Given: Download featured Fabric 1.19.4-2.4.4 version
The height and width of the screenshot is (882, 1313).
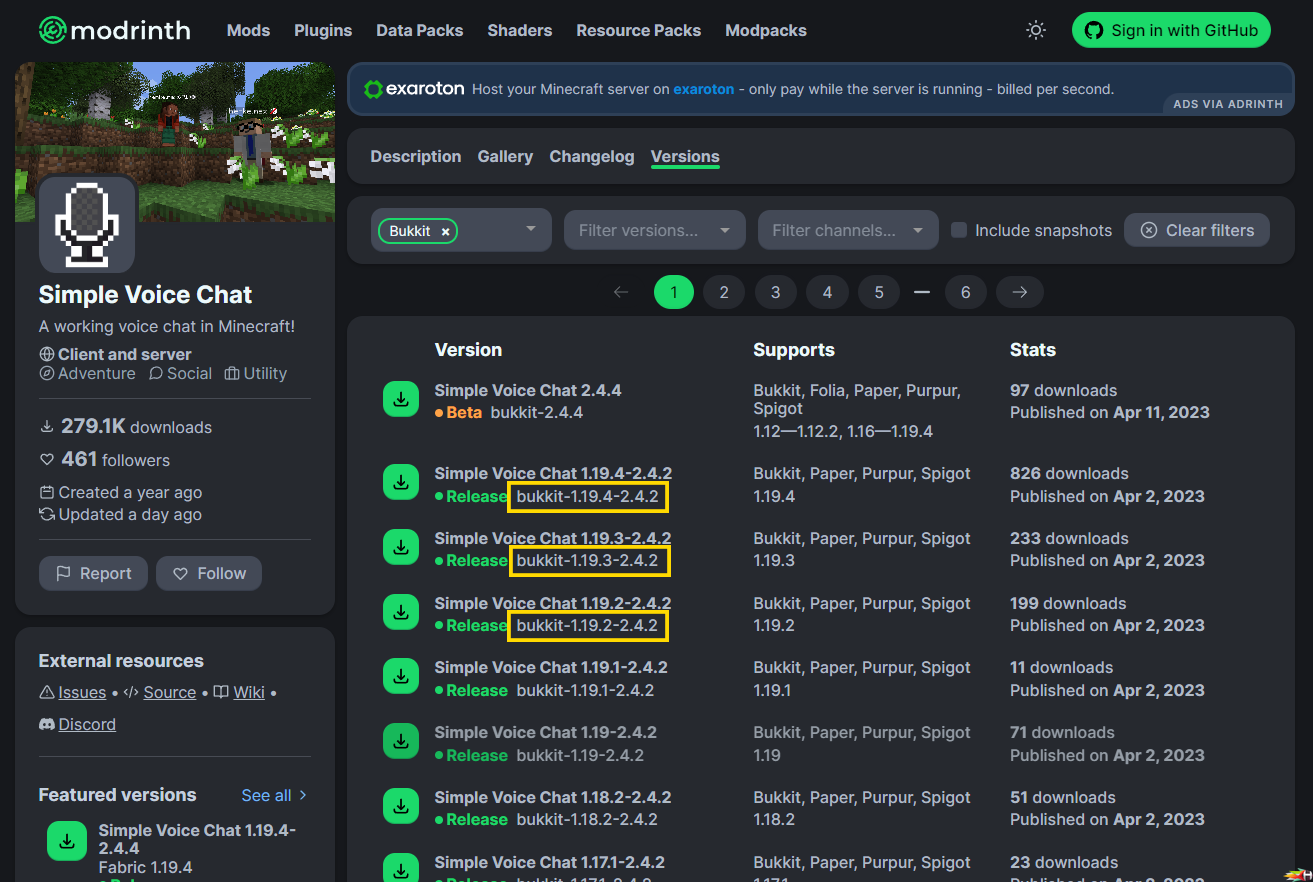Looking at the screenshot, I should coord(67,841).
